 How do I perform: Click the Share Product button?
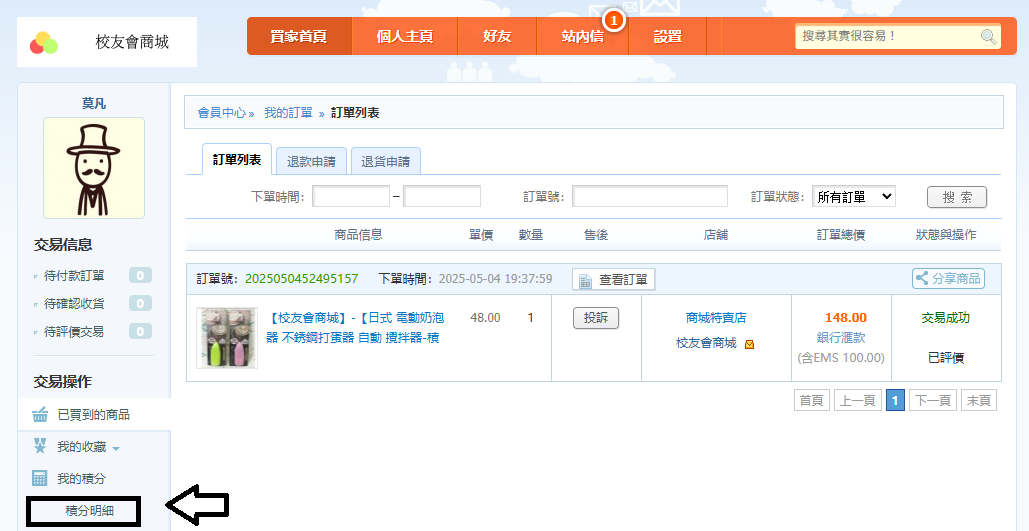tap(948, 279)
